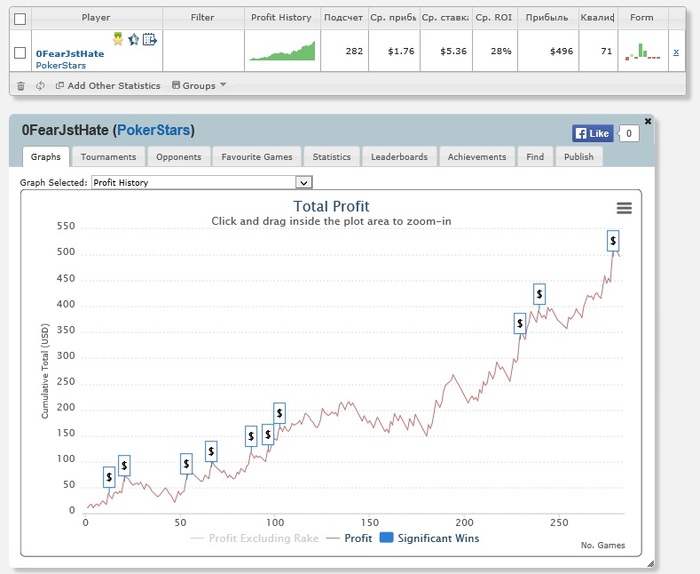
Task: Click the Form bar chart thumbnail
Action: coord(642,51)
